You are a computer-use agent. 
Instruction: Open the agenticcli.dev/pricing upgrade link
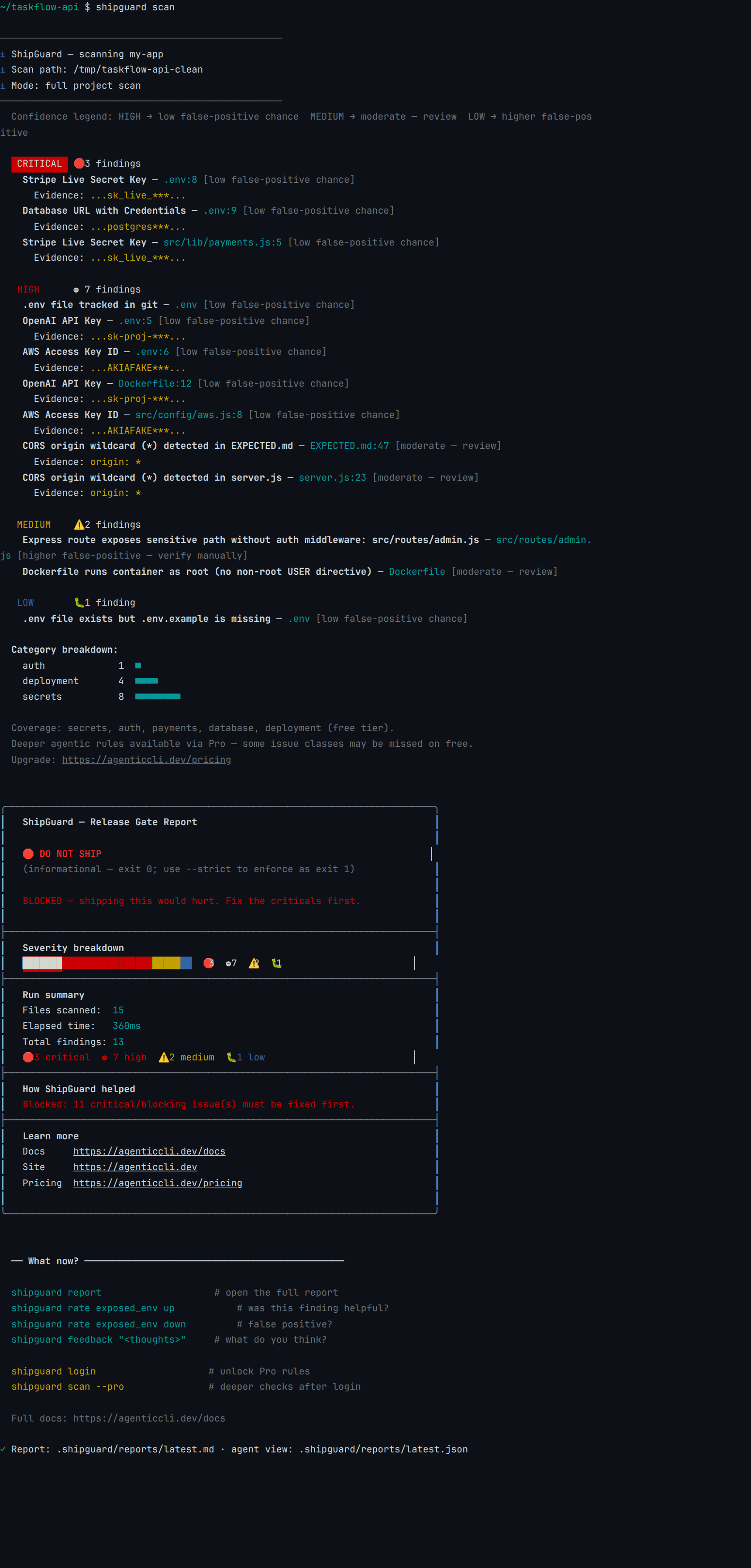click(146, 760)
